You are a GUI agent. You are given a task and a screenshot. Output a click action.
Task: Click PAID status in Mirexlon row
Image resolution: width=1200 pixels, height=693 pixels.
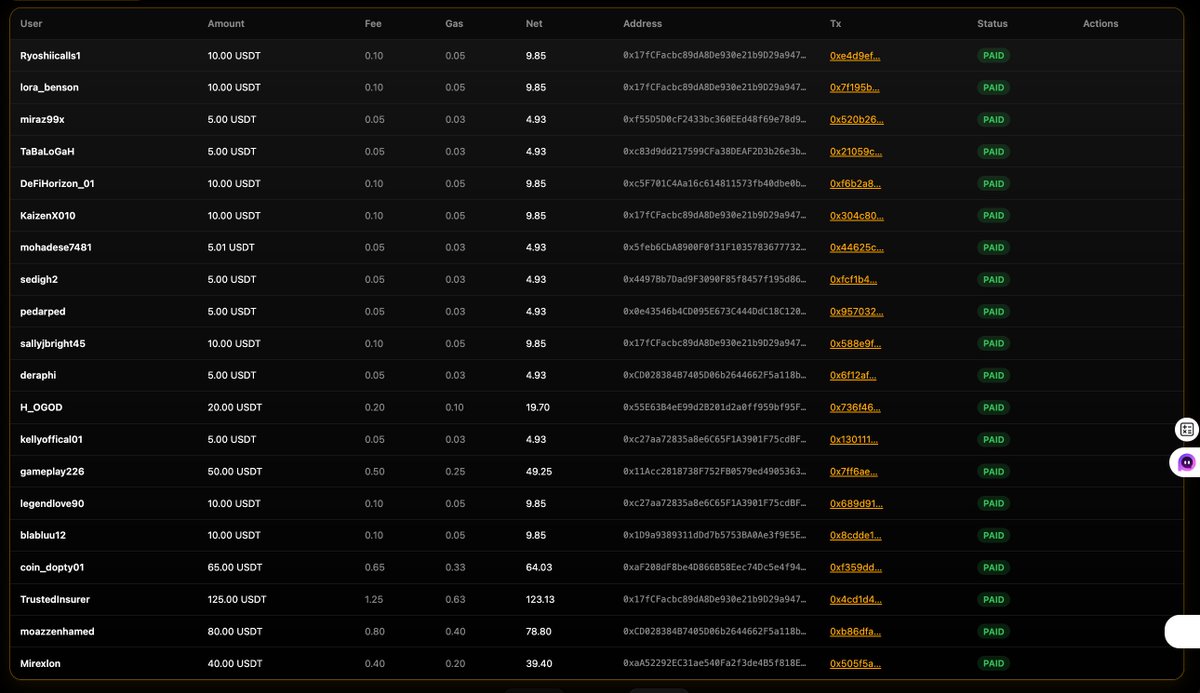[x=993, y=664]
